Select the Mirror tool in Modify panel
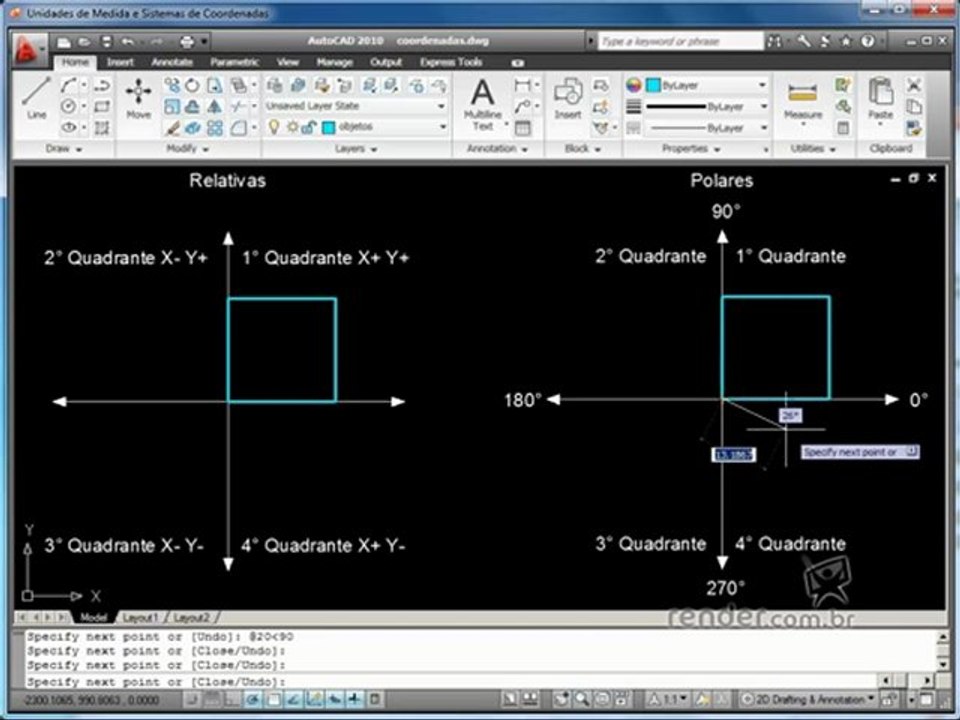This screenshot has height=720, width=960. (214, 107)
